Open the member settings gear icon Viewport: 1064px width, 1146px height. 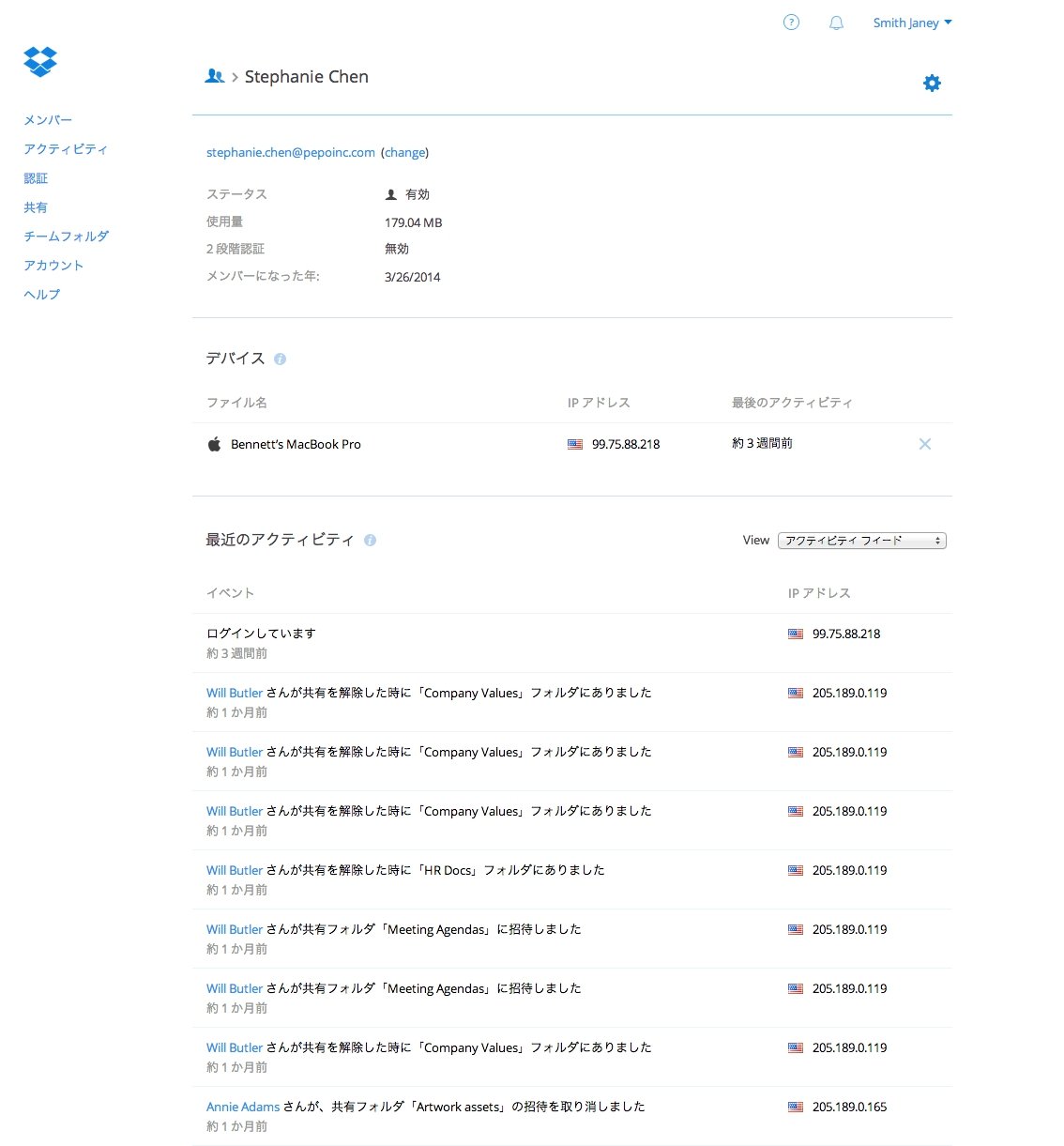932,84
